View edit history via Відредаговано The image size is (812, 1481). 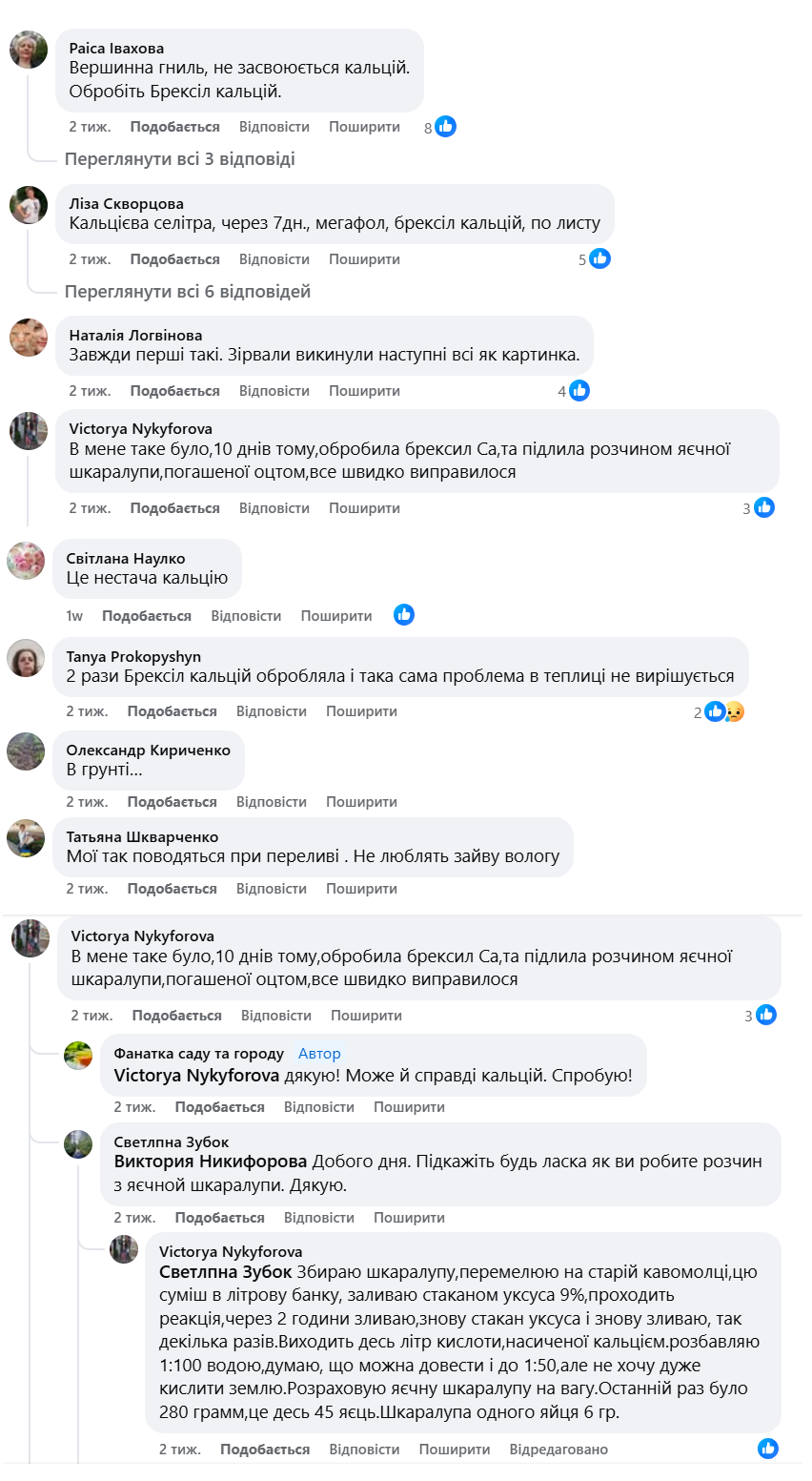(x=558, y=1450)
